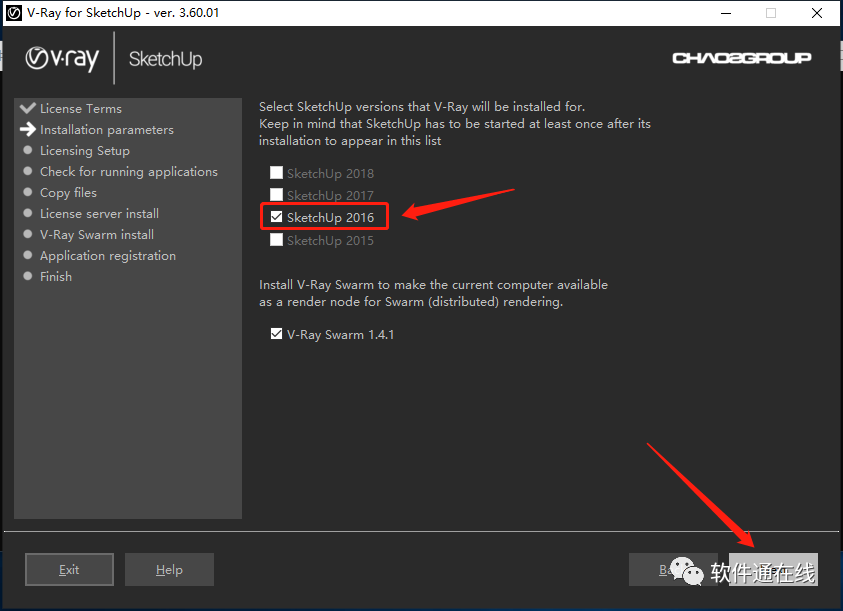
Task: Click the V-Ray logo in header
Action: point(62,58)
